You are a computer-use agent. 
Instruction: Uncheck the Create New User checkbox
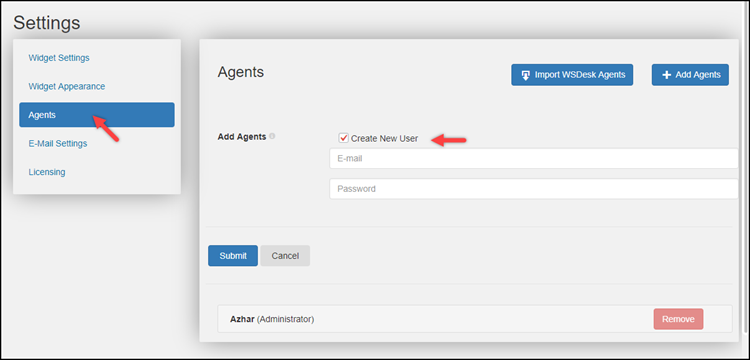pyautogui.click(x=343, y=138)
